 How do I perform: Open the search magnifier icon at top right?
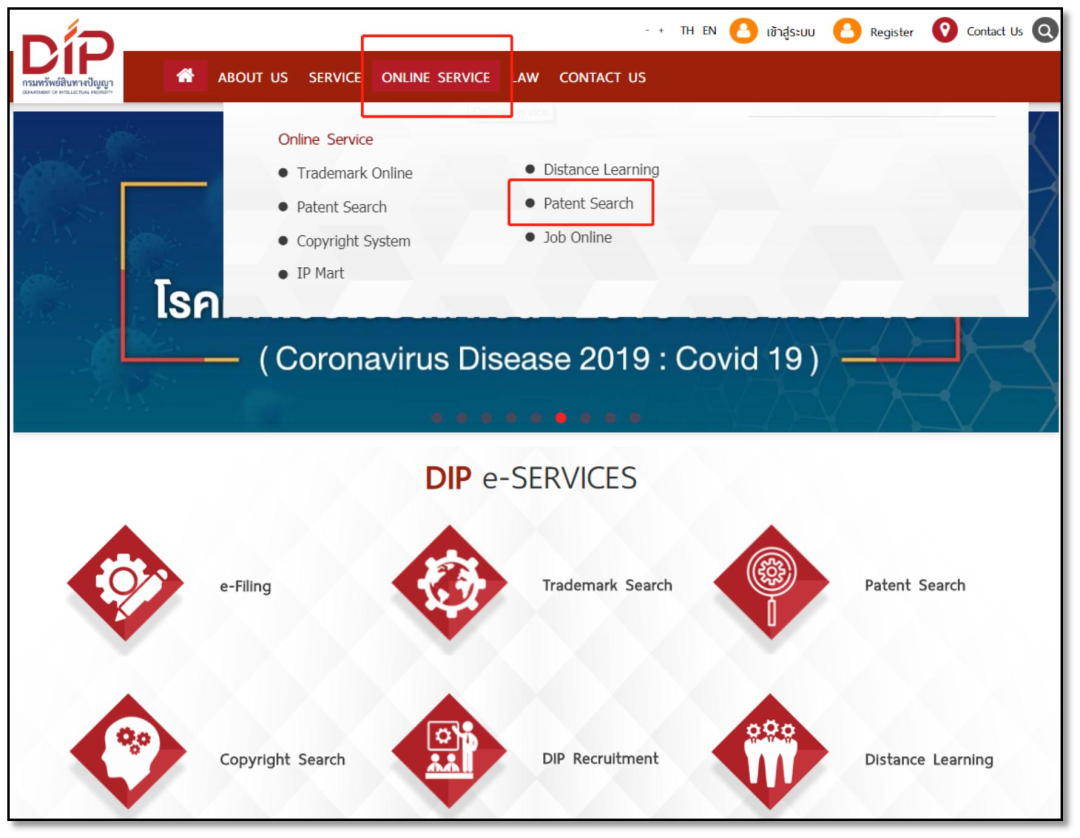[x=1045, y=31]
